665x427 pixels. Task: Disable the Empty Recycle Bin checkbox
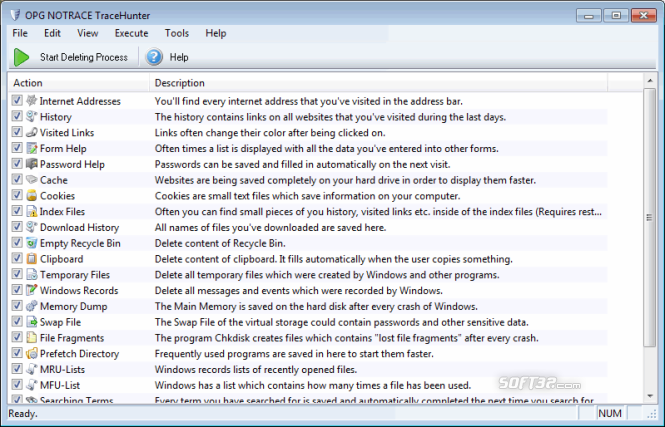point(17,243)
